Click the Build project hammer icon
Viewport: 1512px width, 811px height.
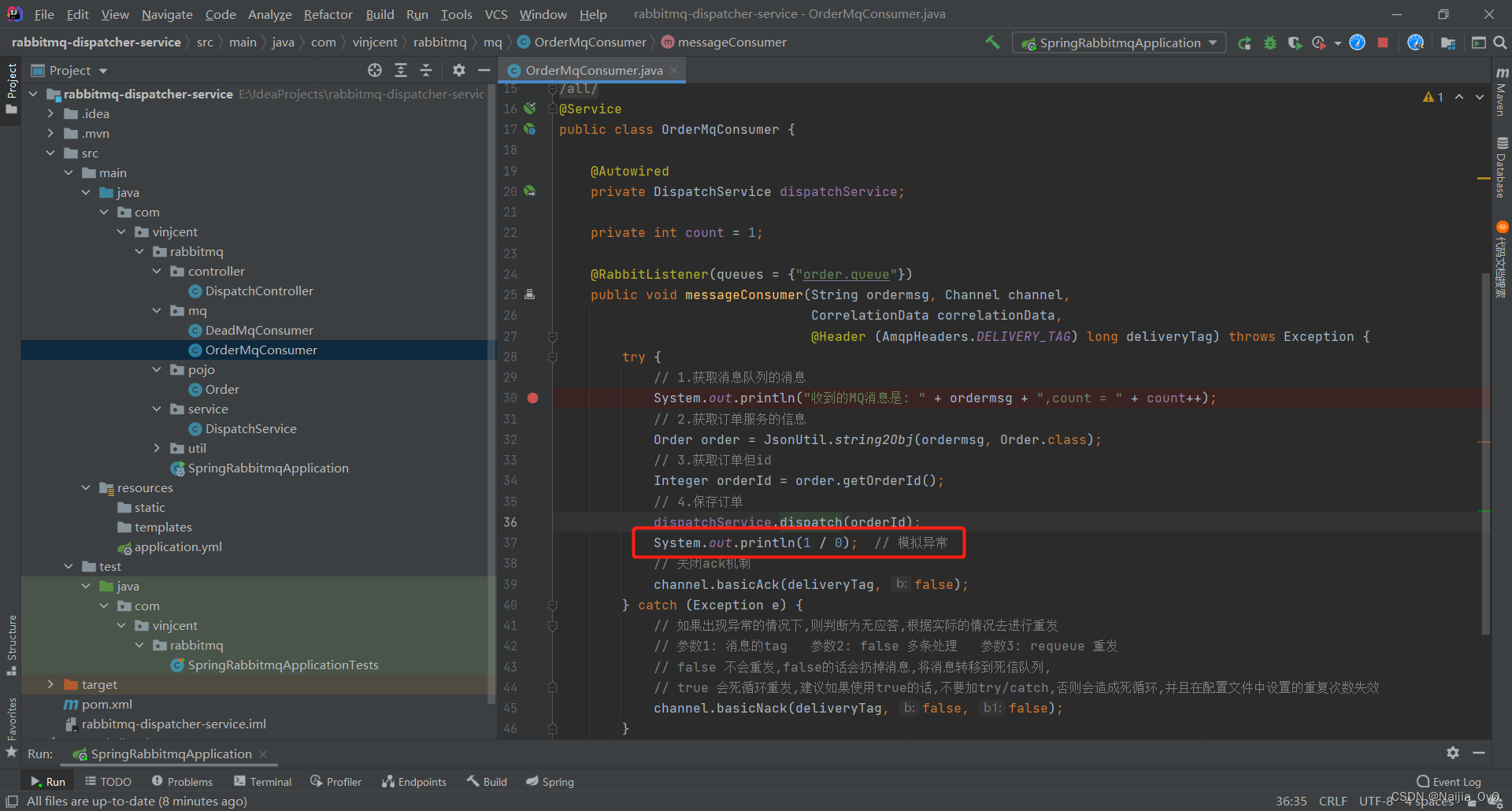[x=992, y=43]
